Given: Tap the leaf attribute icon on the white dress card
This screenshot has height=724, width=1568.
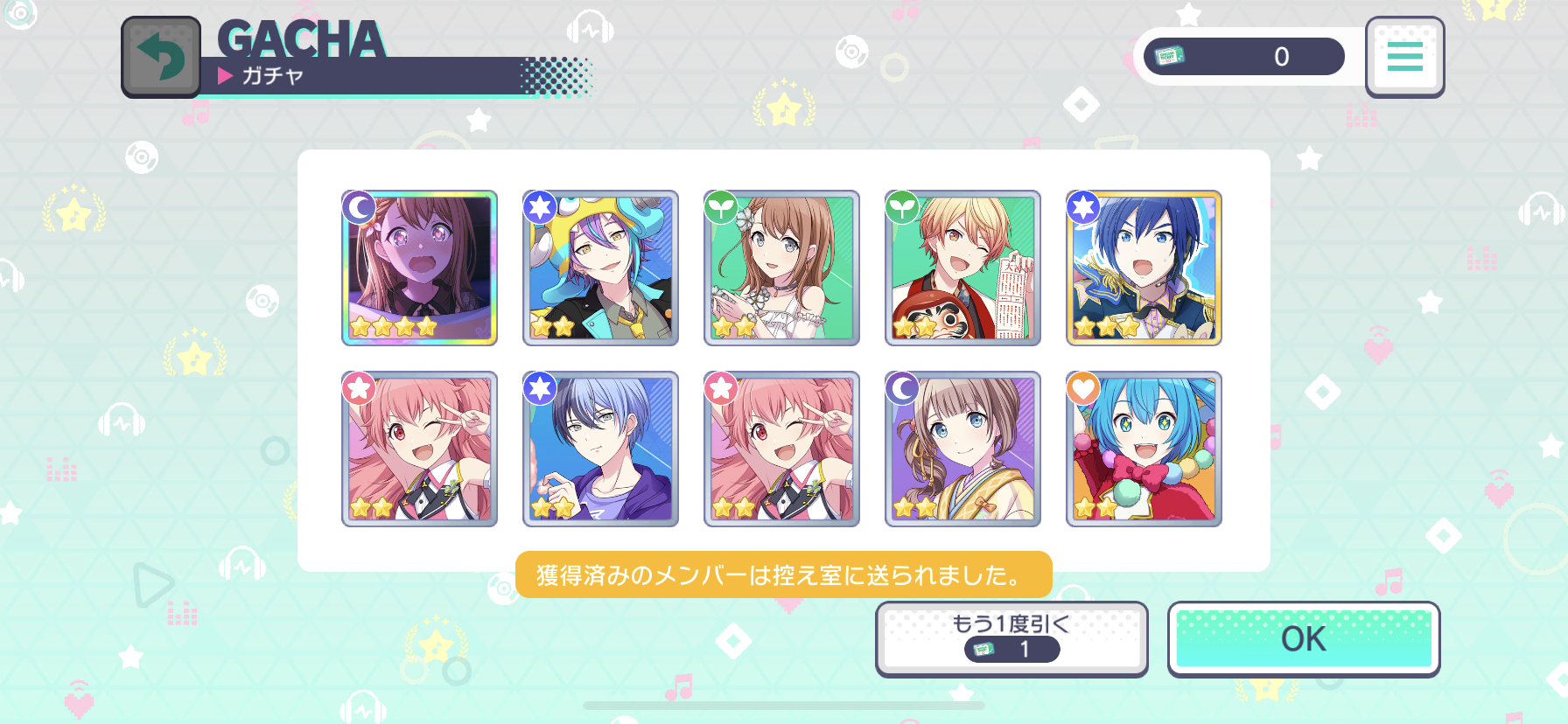Looking at the screenshot, I should (721, 208).
